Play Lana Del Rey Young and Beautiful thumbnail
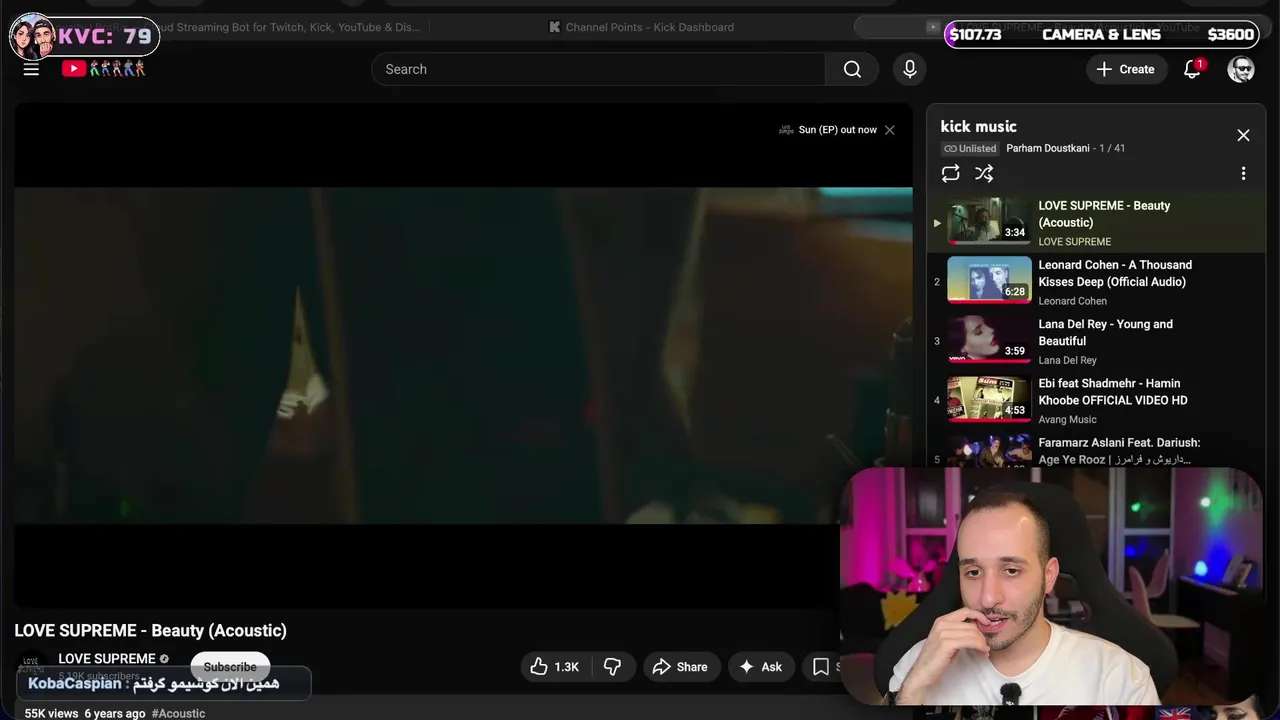 tap(989, 339)
